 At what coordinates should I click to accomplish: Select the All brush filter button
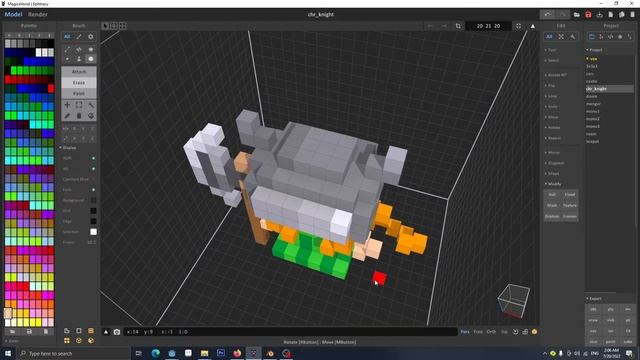tap(67, 37)
